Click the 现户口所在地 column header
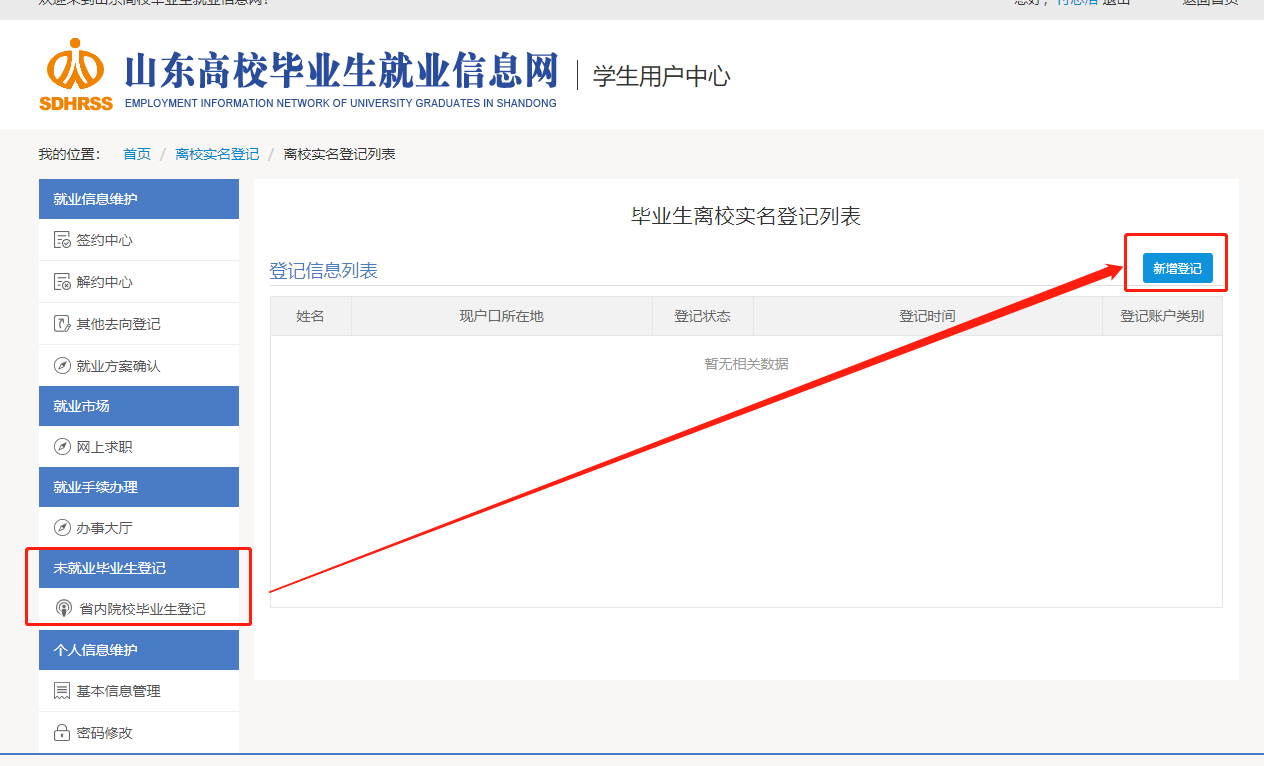 click(x=501, y=316)
